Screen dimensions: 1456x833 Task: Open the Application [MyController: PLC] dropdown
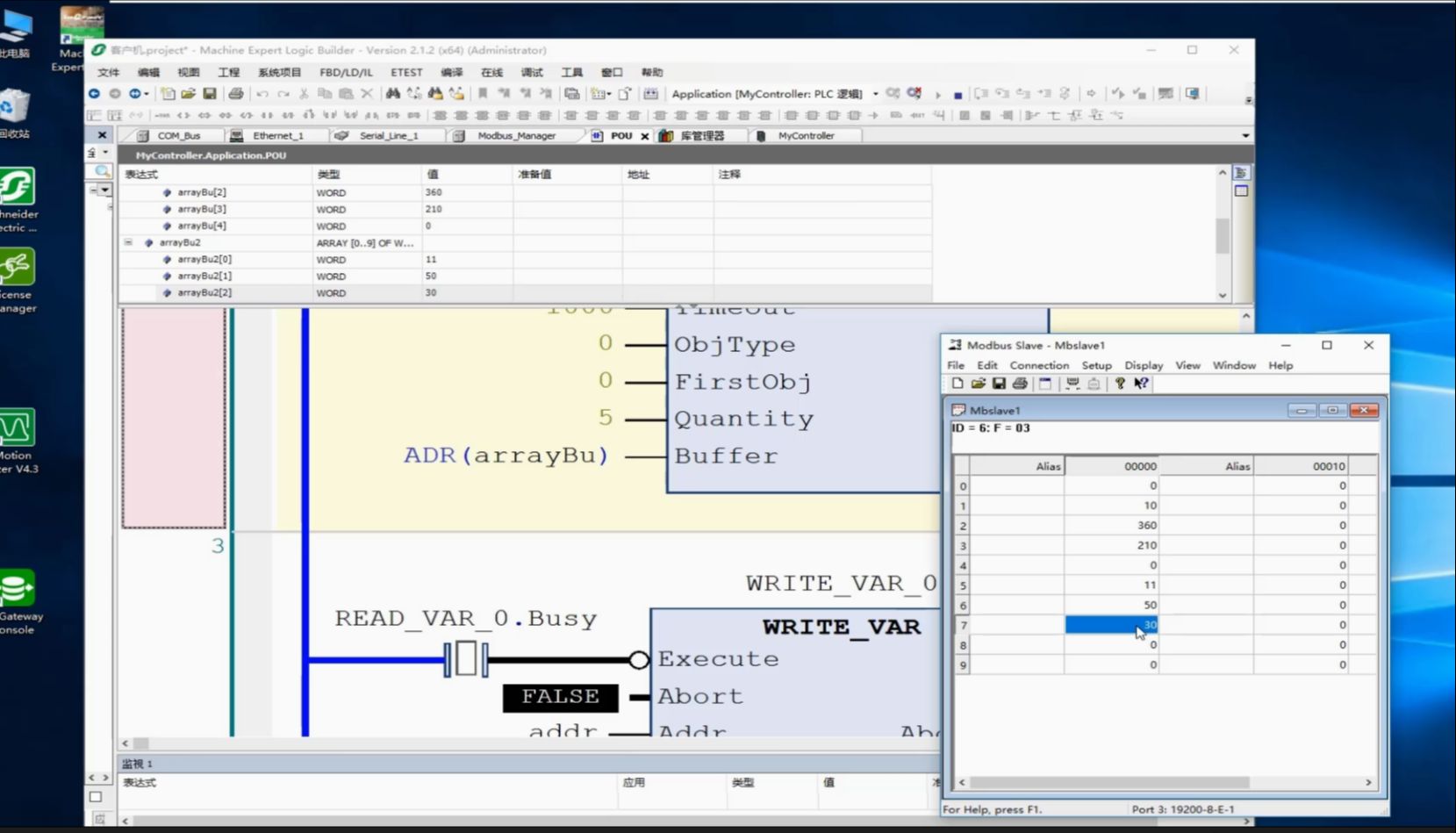(875, 94)
